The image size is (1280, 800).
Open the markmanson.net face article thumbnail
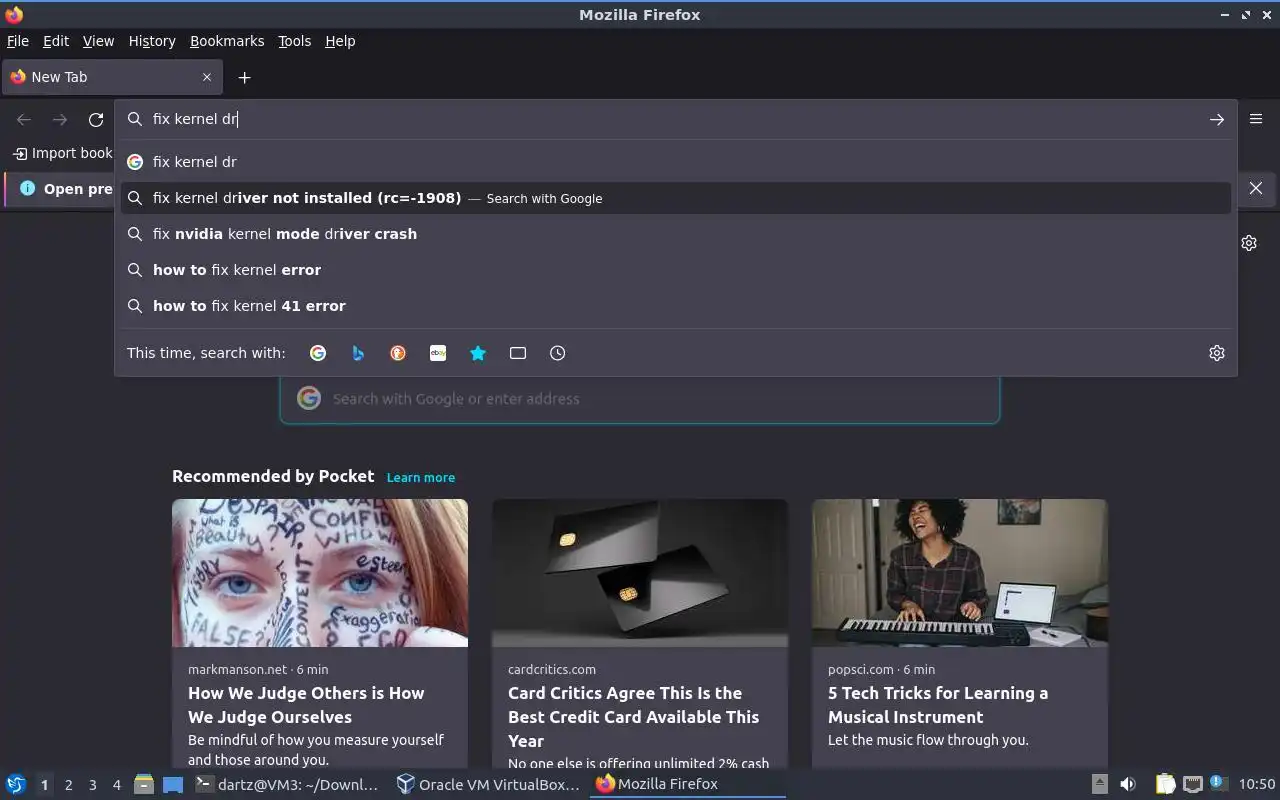click(320, 573)
